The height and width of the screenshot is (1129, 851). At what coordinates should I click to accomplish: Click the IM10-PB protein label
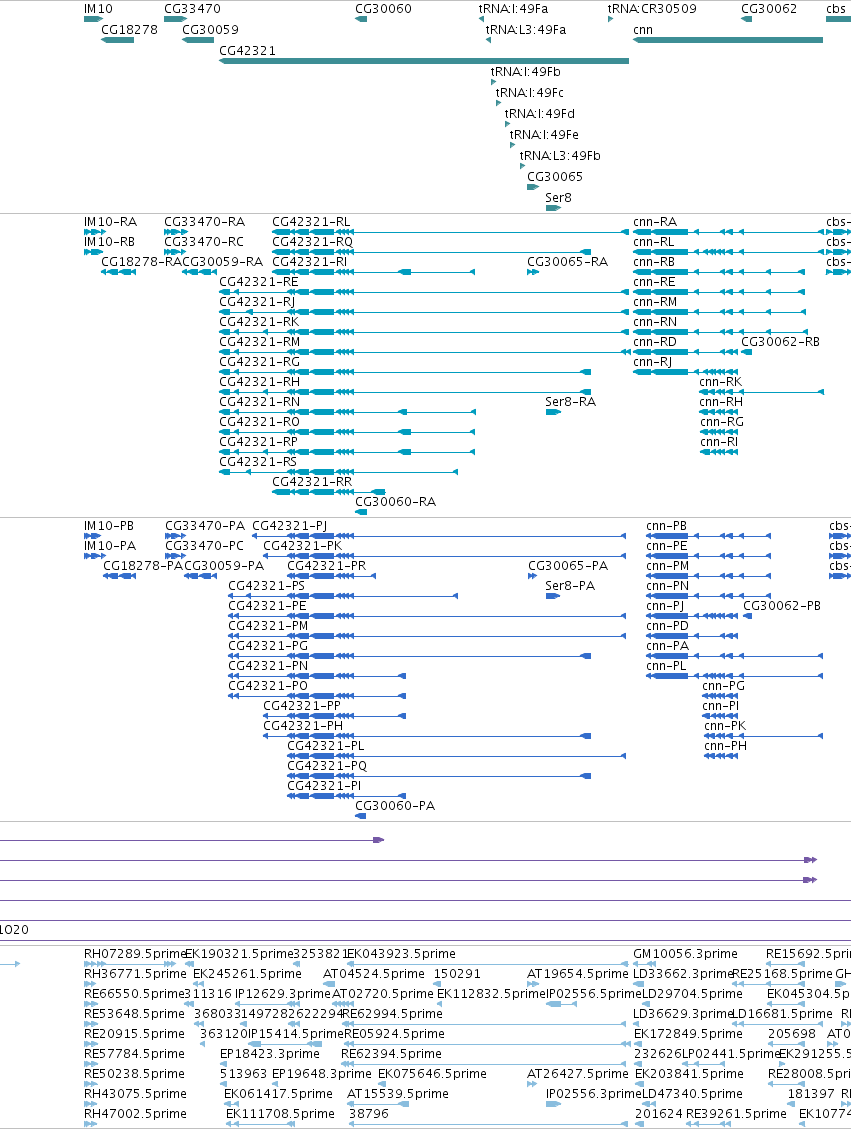[x=109, y=526]
